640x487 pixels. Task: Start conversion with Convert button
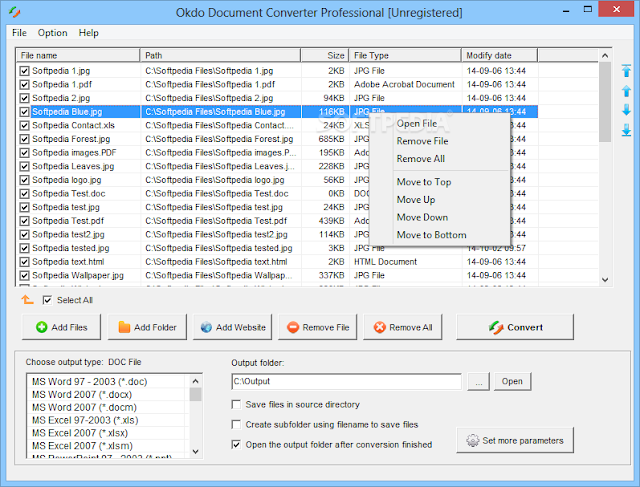[x=515, y=327]
